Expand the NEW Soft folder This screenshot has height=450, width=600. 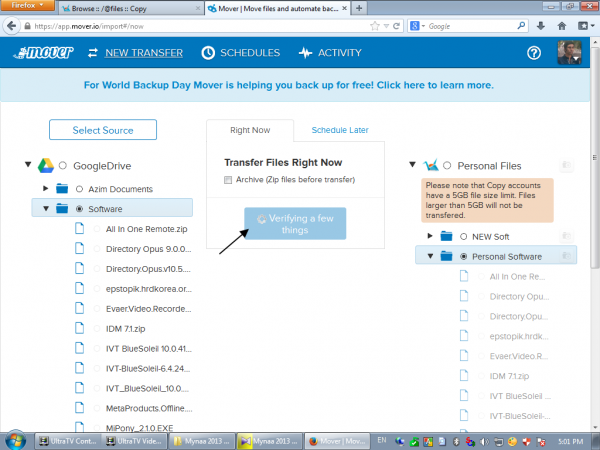coord(430,236)
